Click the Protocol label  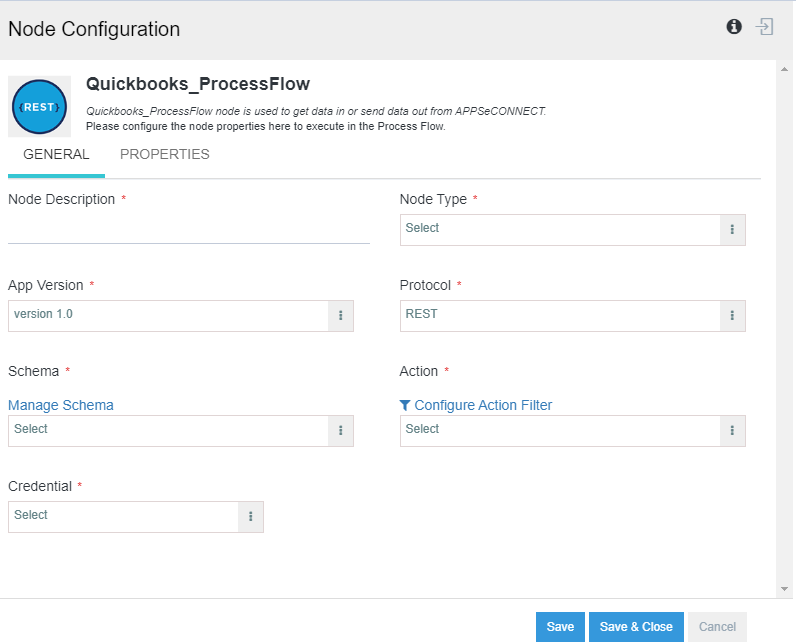[x=425, y=285]
